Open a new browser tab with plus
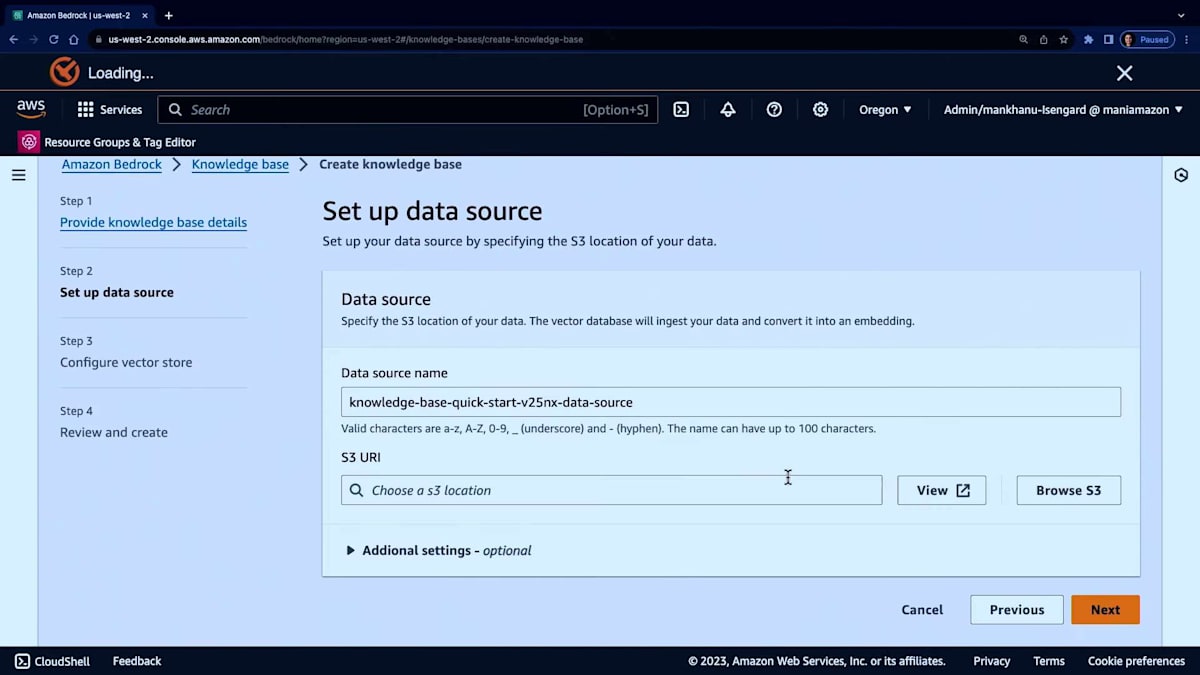The image size is (1200, 675). coord(168,15)
